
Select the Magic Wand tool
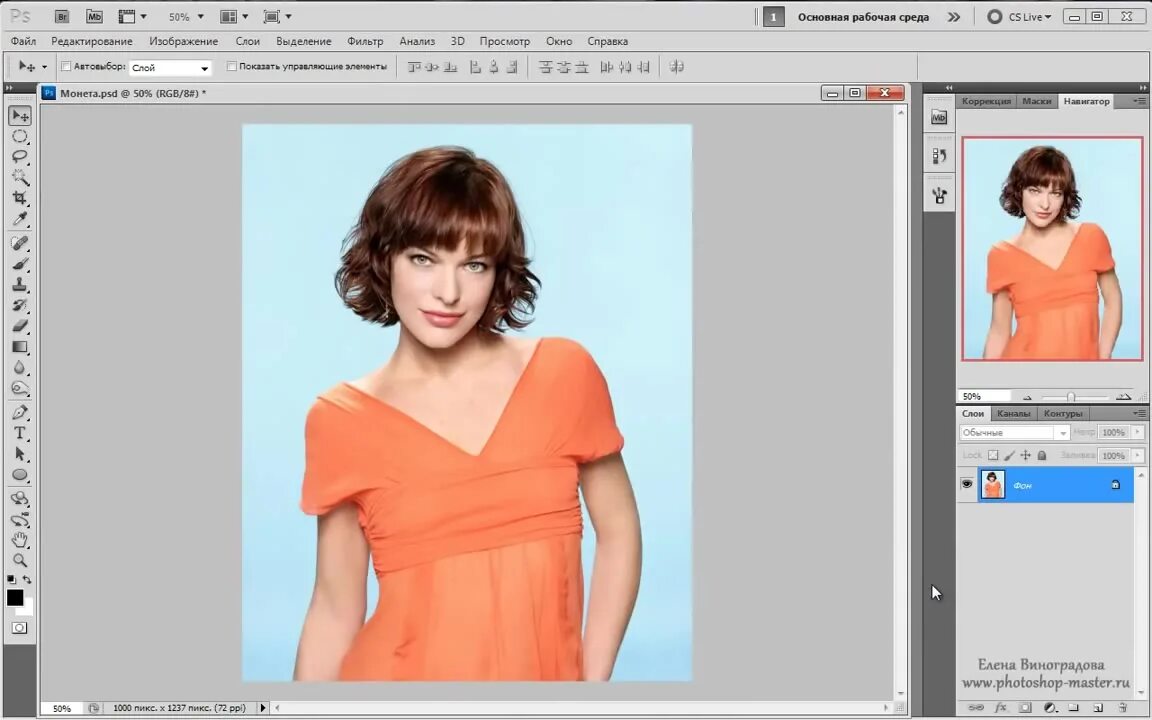(x=20, y=177)
